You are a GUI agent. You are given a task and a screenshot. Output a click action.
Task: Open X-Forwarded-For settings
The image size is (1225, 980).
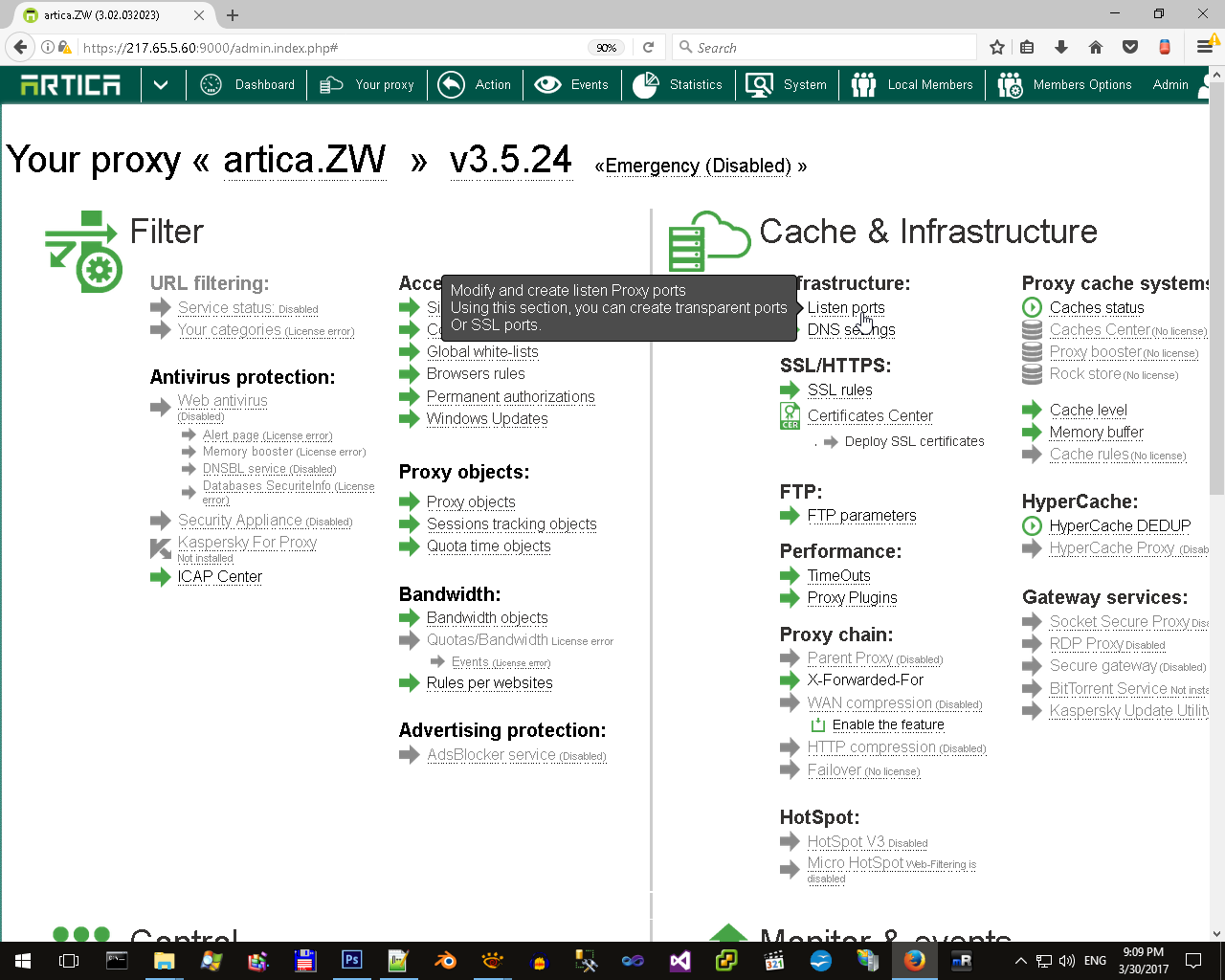click(865, 680)
